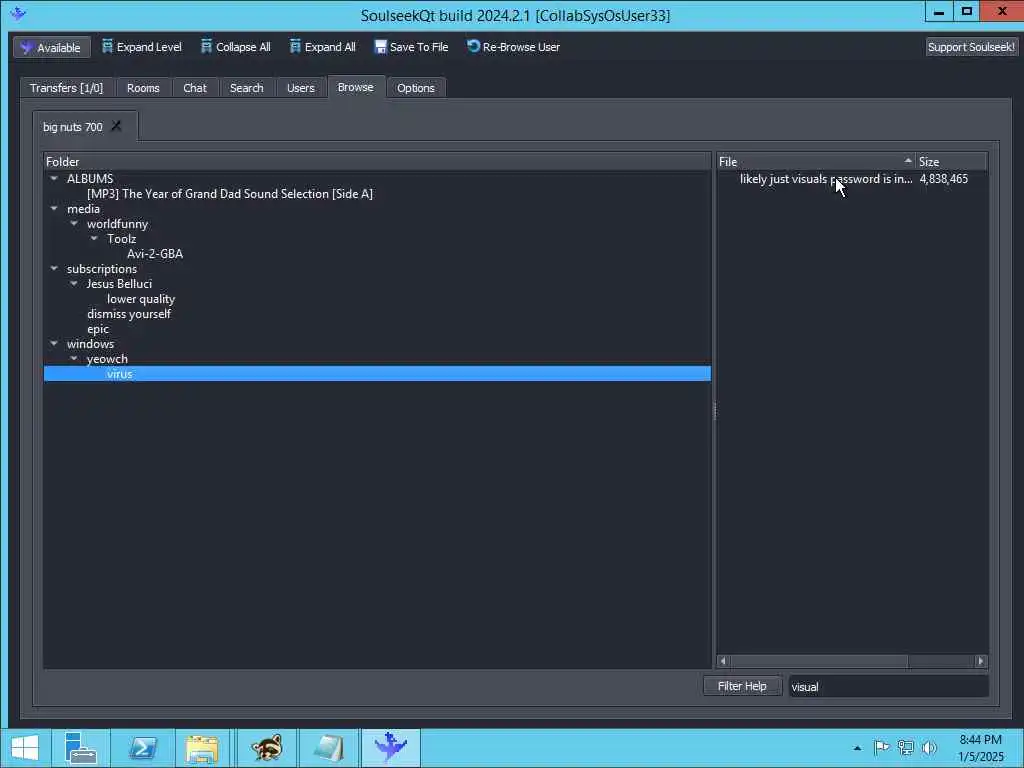The height and width of the screenshot is (768, 1024).
Task: Collapse the subscriptions folder arrow
Action: click(x=54, y=268)
